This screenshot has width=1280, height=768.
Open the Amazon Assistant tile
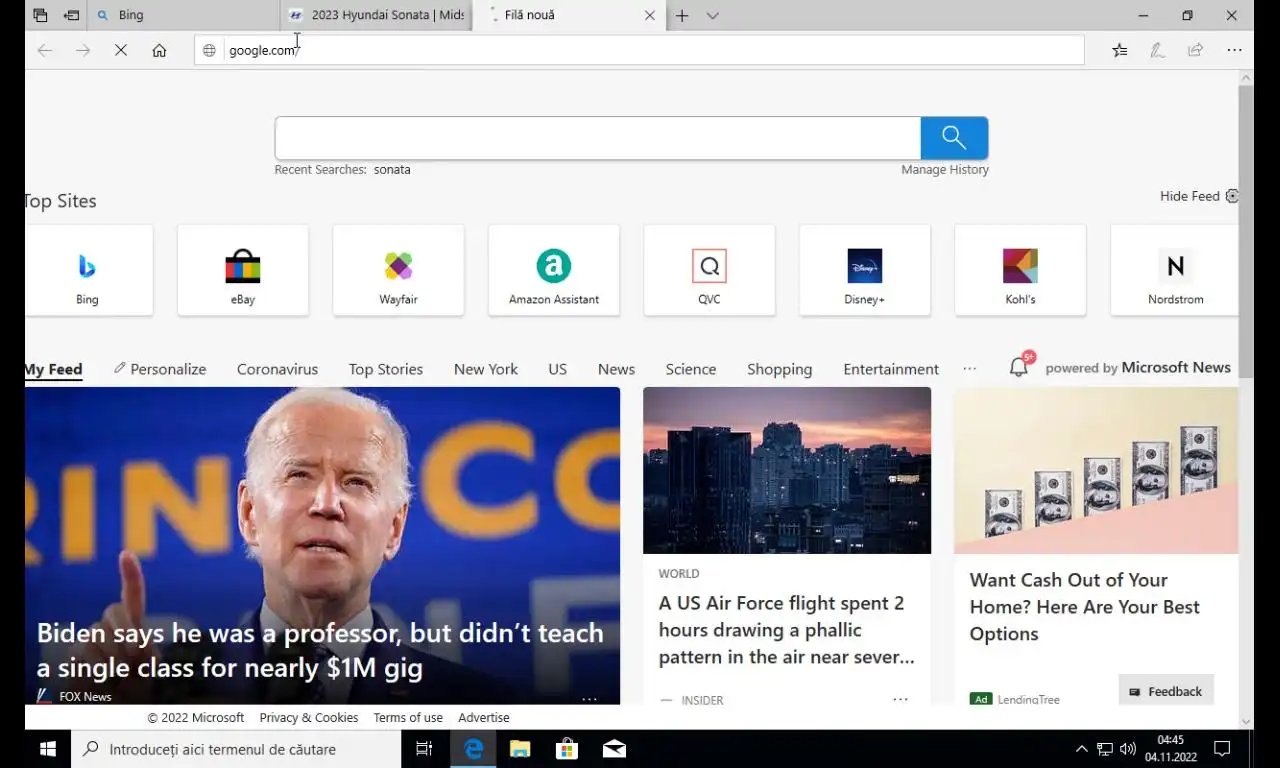click(554, 270)
